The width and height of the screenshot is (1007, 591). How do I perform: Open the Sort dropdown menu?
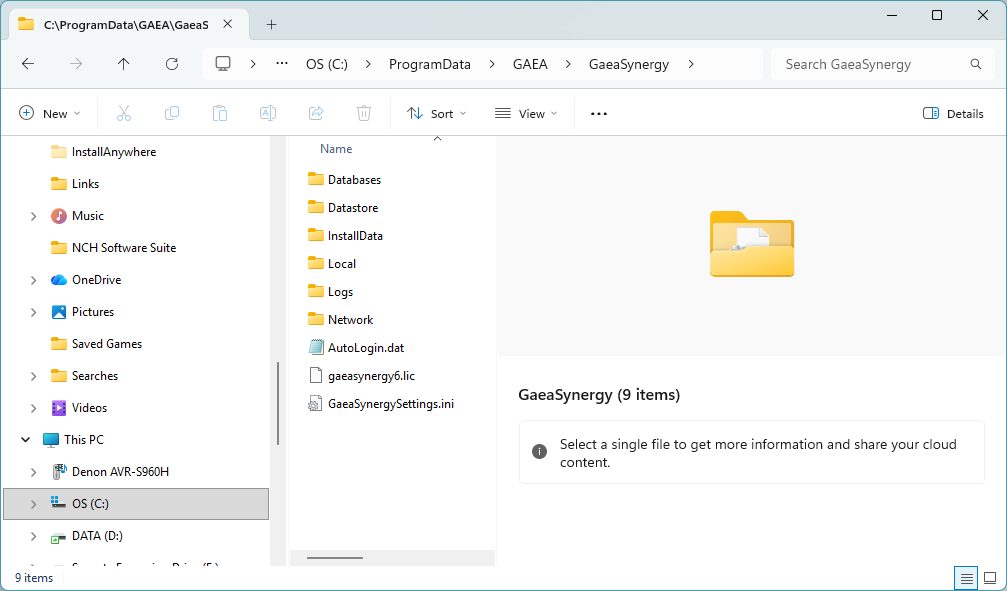[x=437, y=114]
